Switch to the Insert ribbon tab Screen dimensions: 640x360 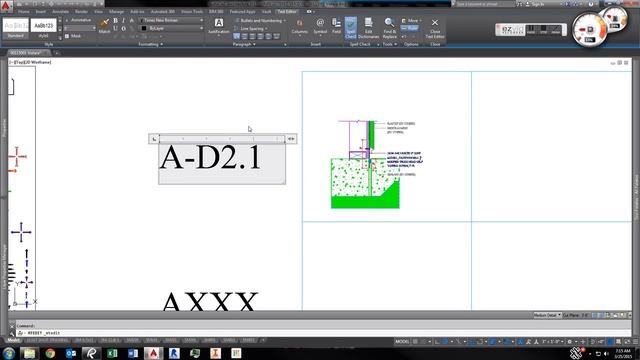click(41, 12)
